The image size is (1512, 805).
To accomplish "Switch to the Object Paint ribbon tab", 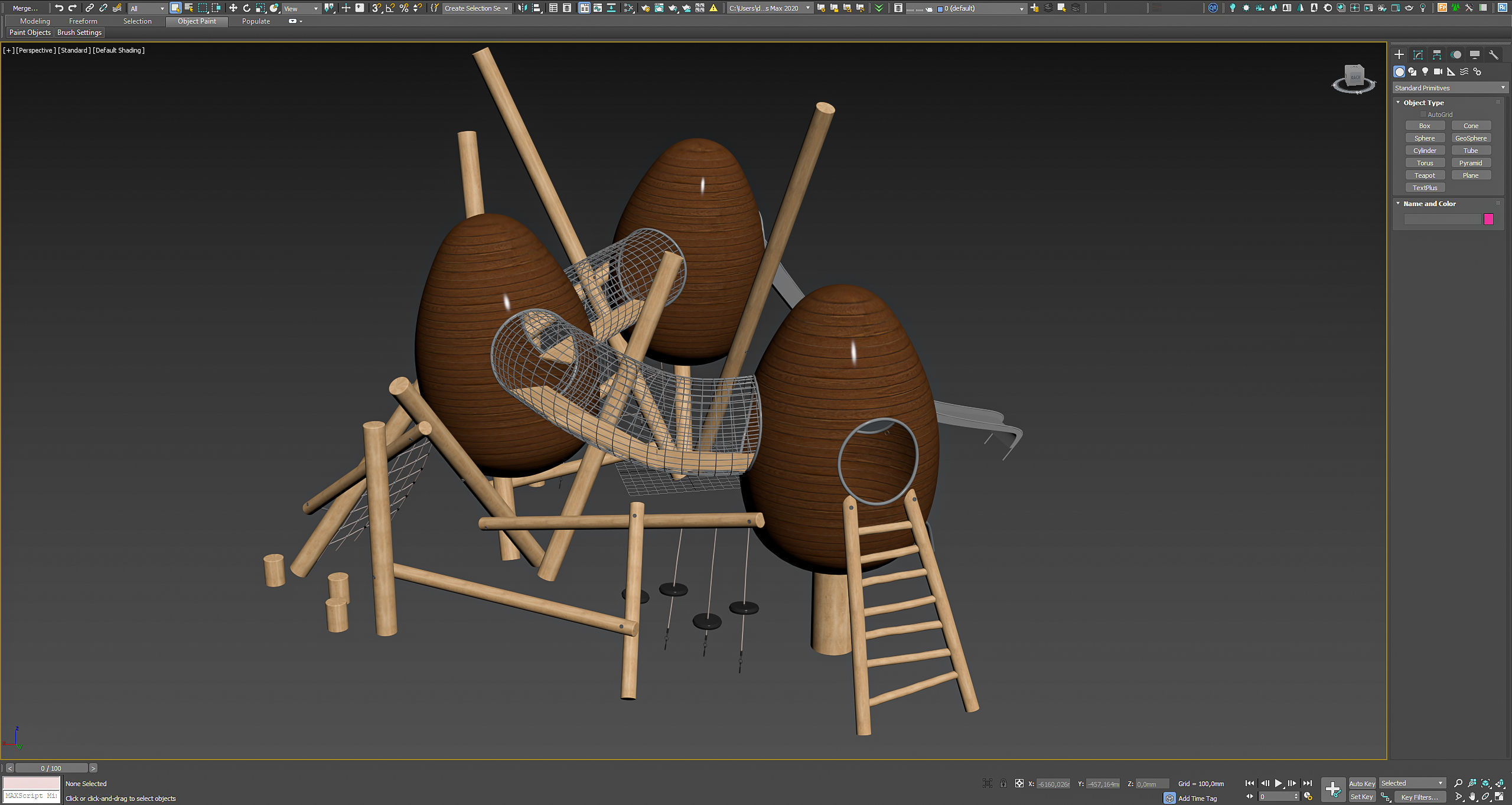I will tap(197, 21).
